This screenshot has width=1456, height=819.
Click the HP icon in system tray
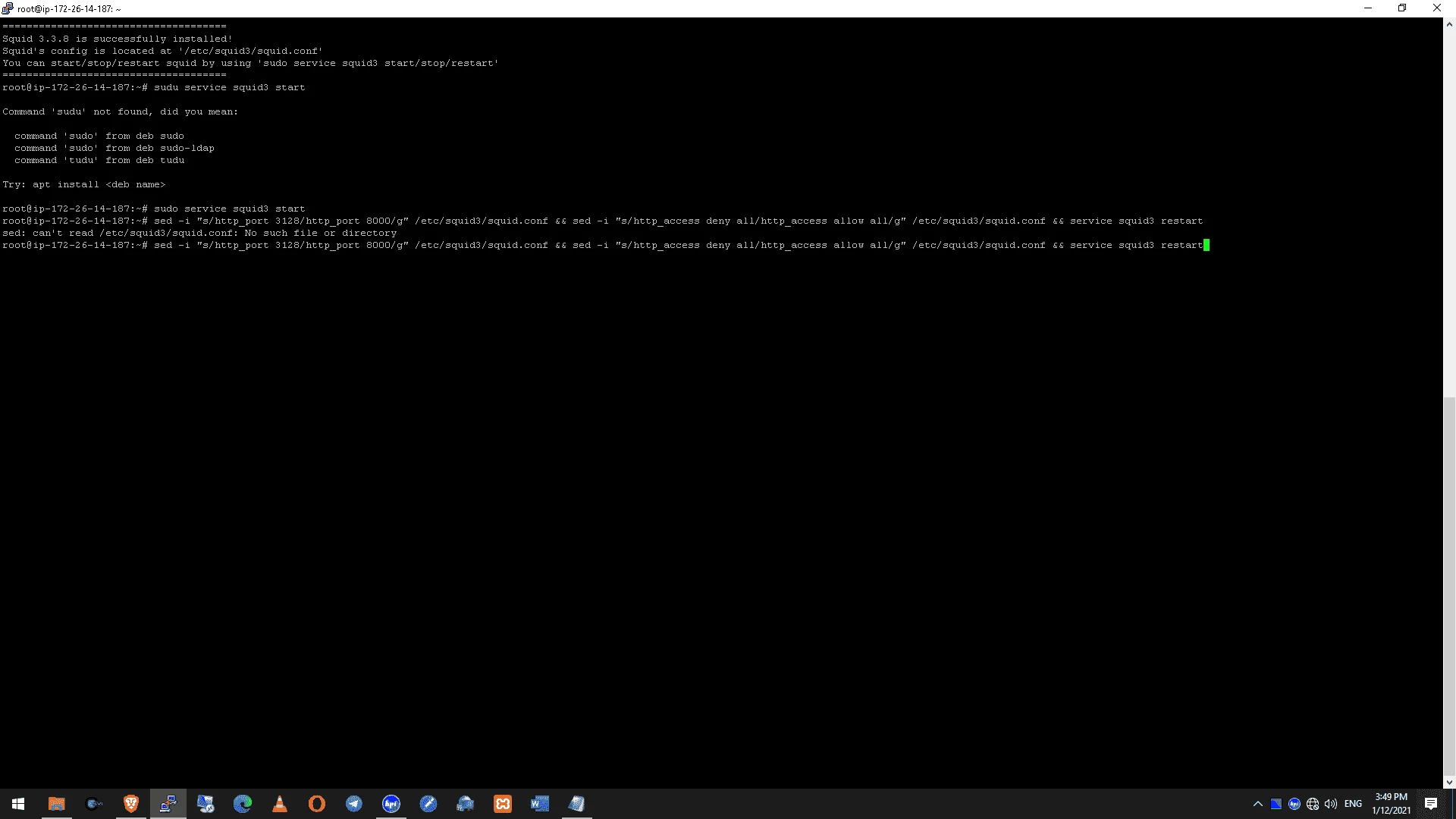[x=1294, y=804]
